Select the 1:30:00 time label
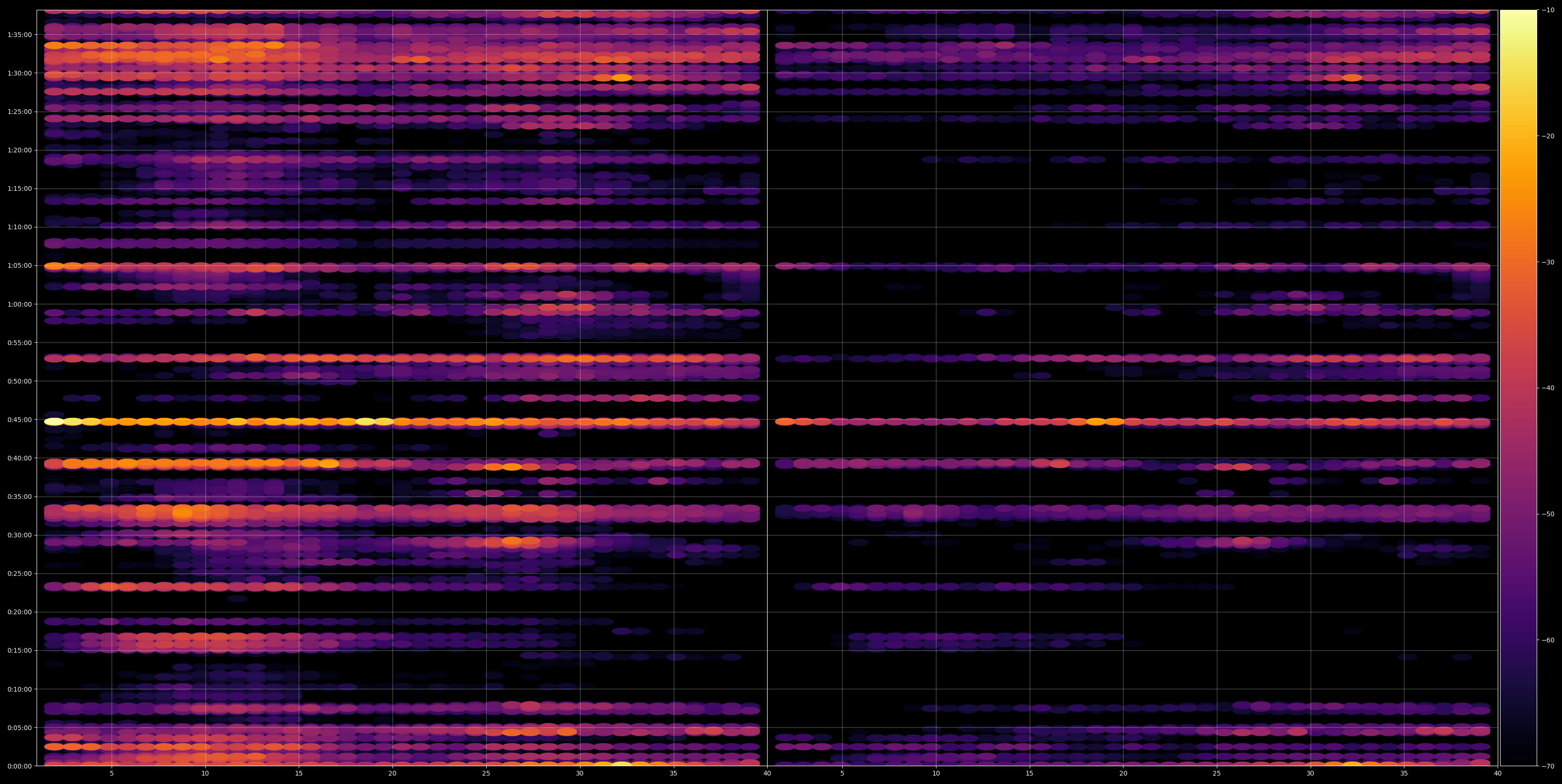The image size is (1562, 784). point(19,73)
